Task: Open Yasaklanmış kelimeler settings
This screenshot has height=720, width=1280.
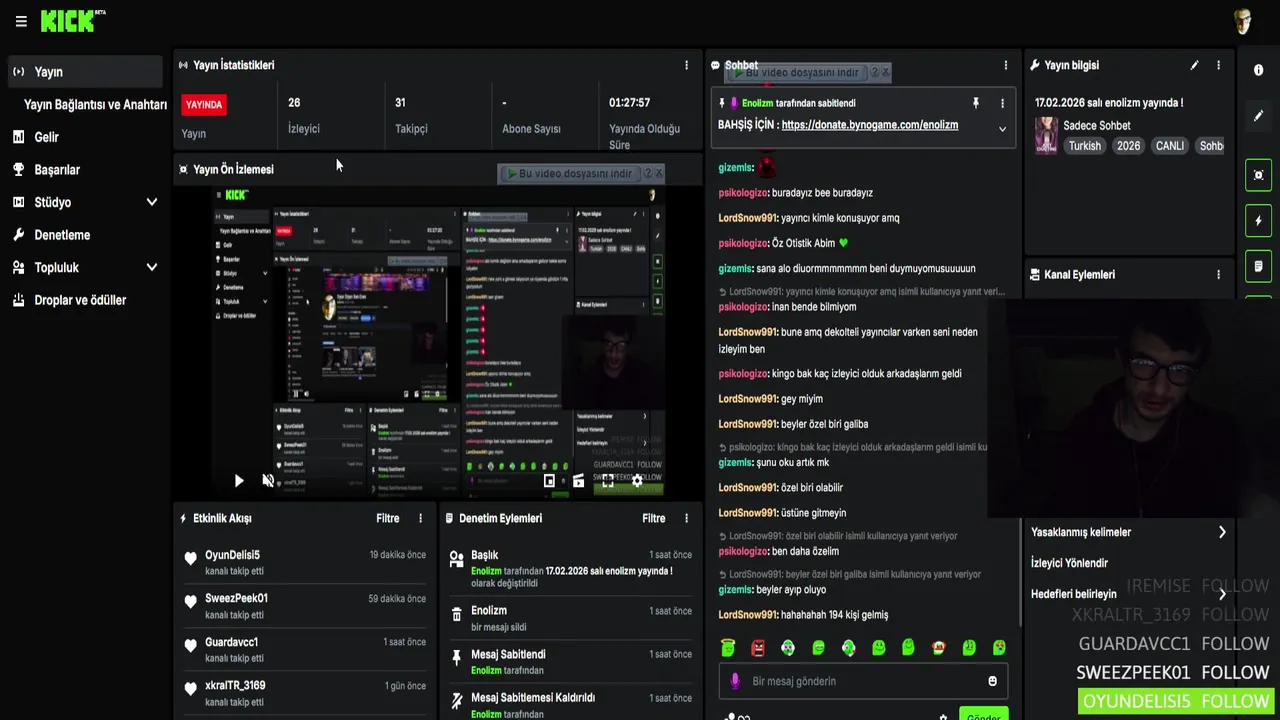Action: coord(1129,532)
